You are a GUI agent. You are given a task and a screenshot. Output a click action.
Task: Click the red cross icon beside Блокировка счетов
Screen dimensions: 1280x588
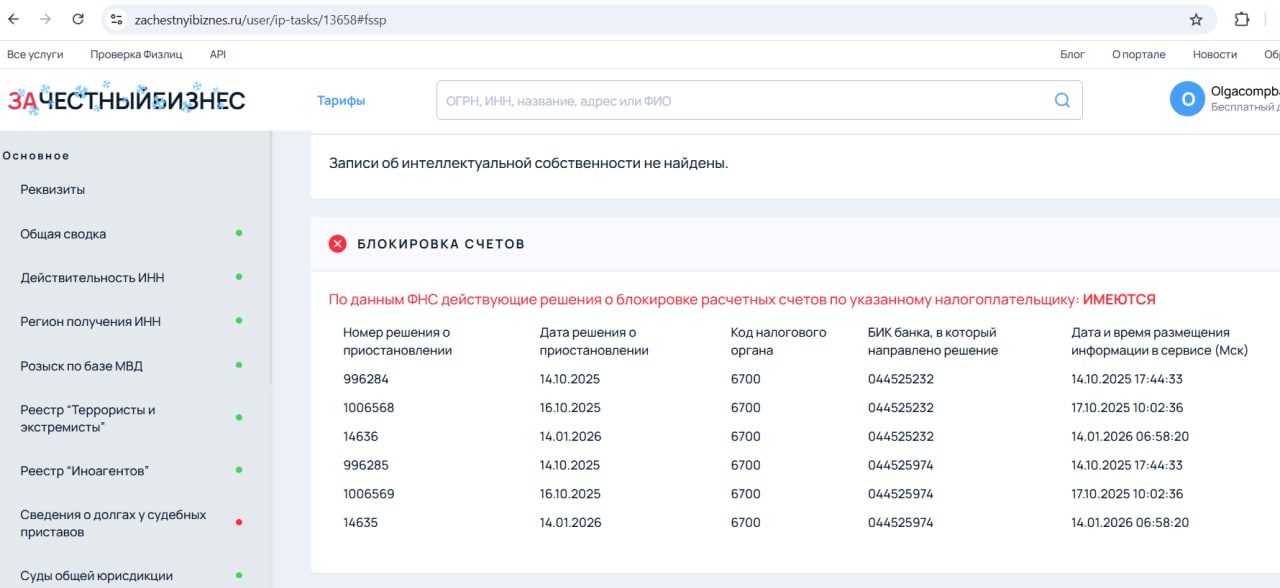[x=338, y=244]
